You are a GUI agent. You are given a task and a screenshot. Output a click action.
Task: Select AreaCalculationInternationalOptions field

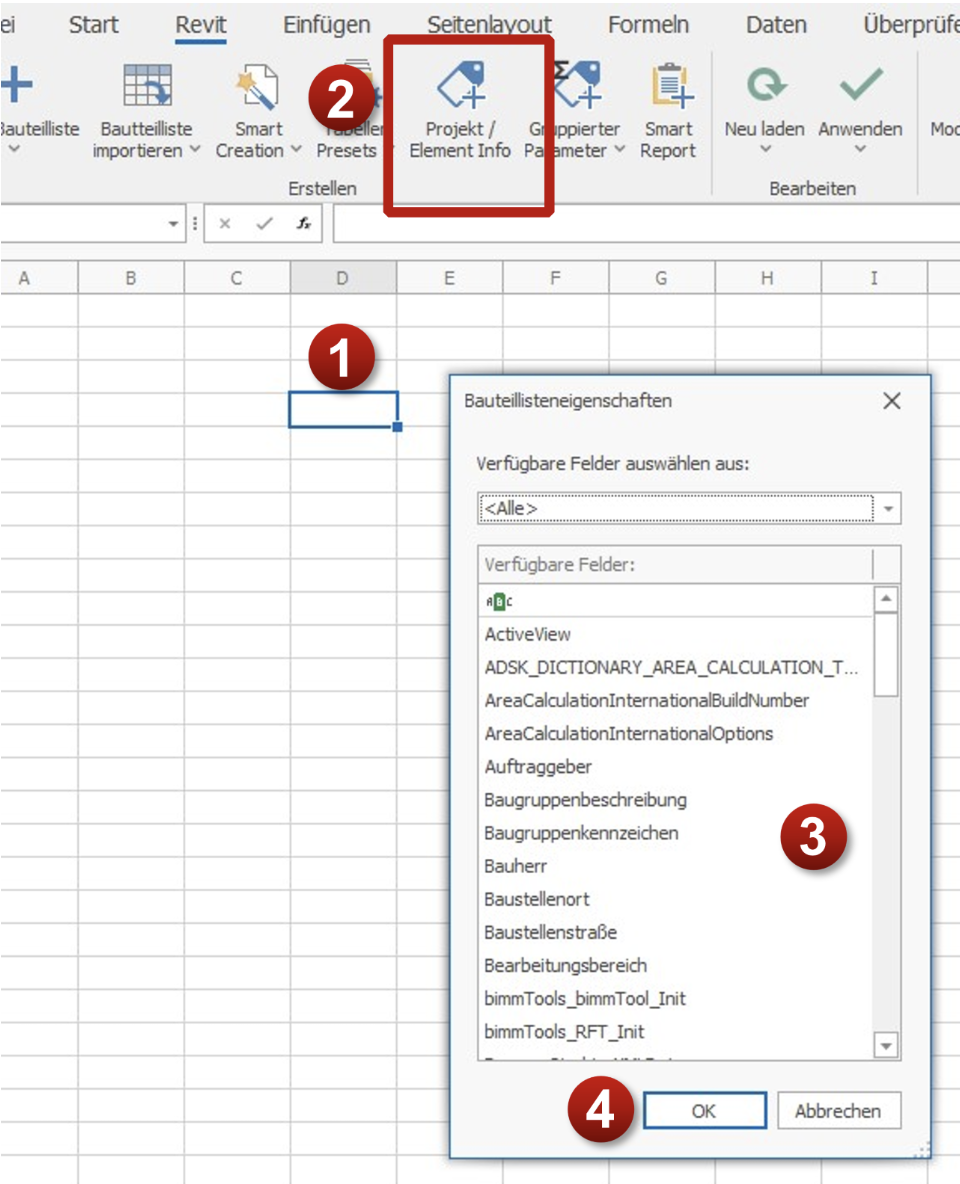[675, 734]
